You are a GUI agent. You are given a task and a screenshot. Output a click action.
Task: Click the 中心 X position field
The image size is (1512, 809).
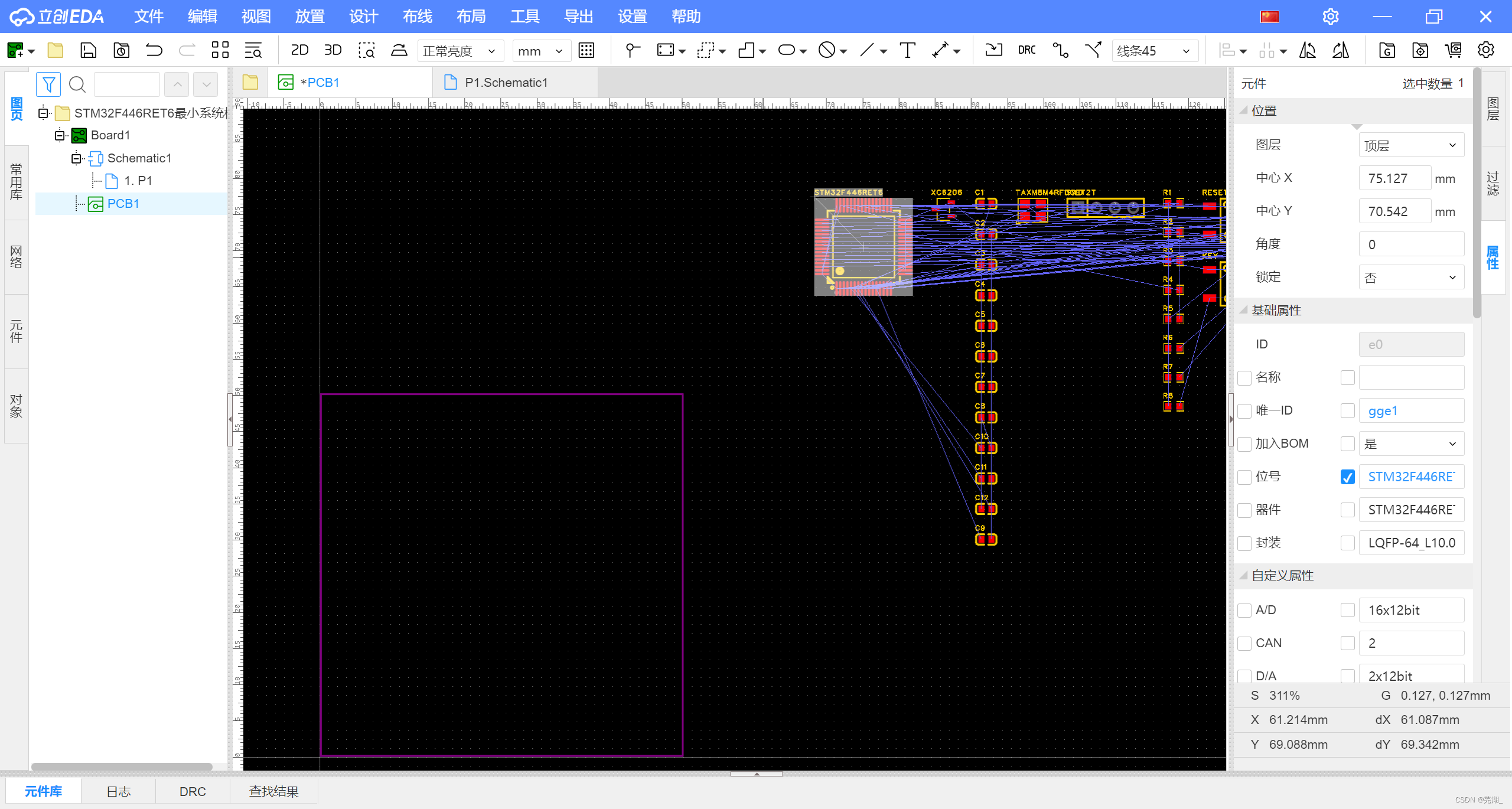1394,178
